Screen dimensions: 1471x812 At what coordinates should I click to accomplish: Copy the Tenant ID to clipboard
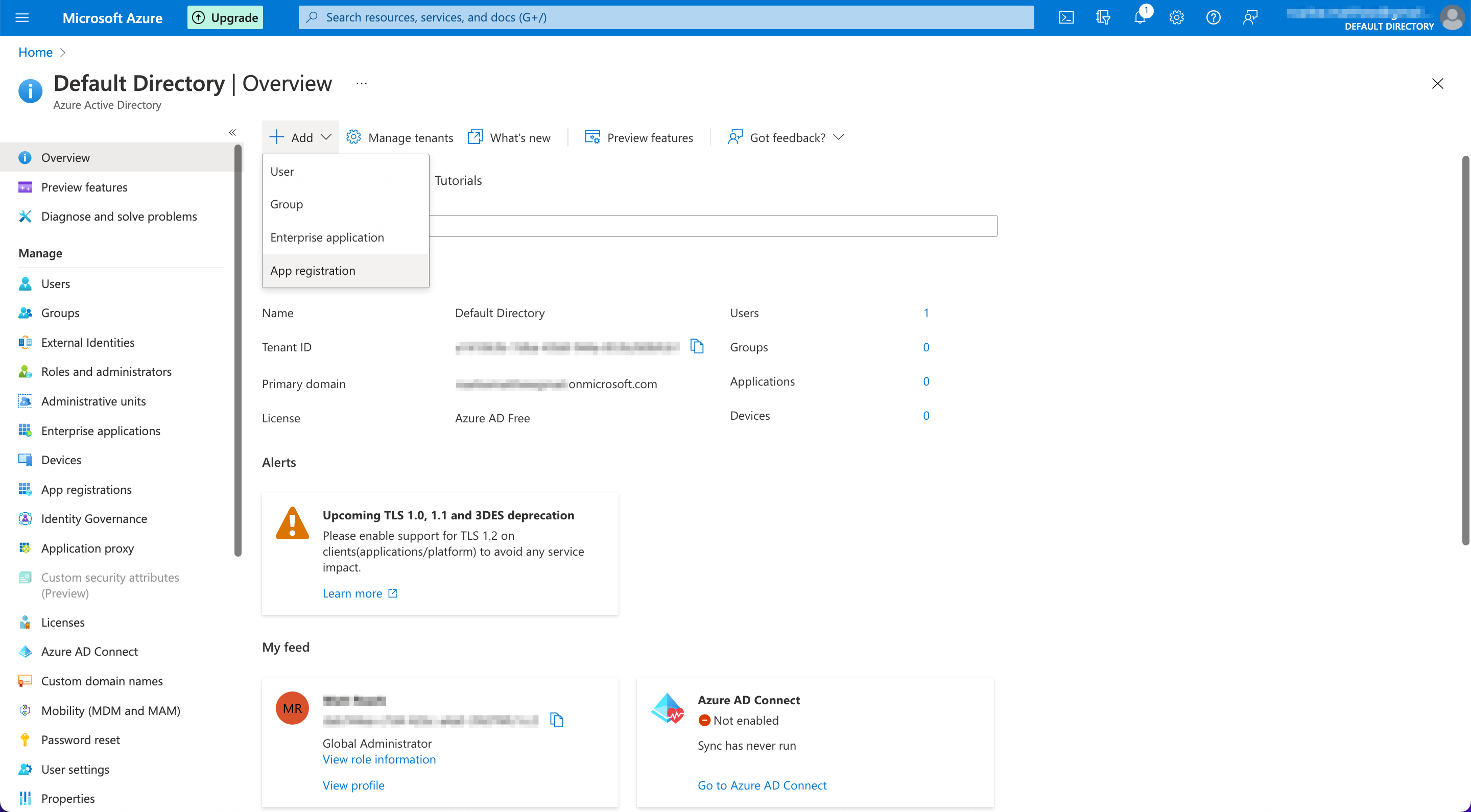coord(697,346)
